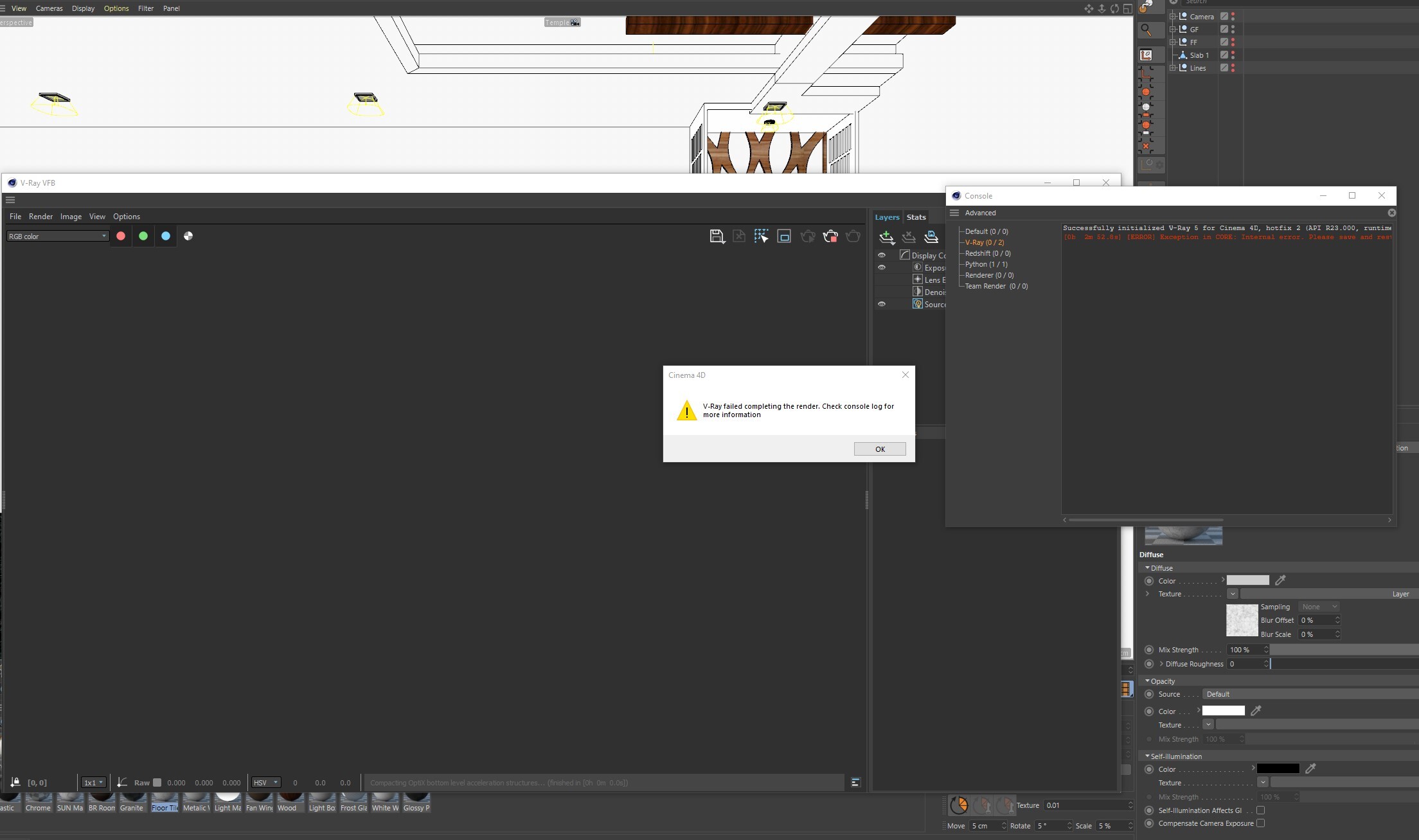The height and width of the screenshot is (840, 1419).
Task: Click OK in the Cinema 4D dialog
Action: point(880,449)
